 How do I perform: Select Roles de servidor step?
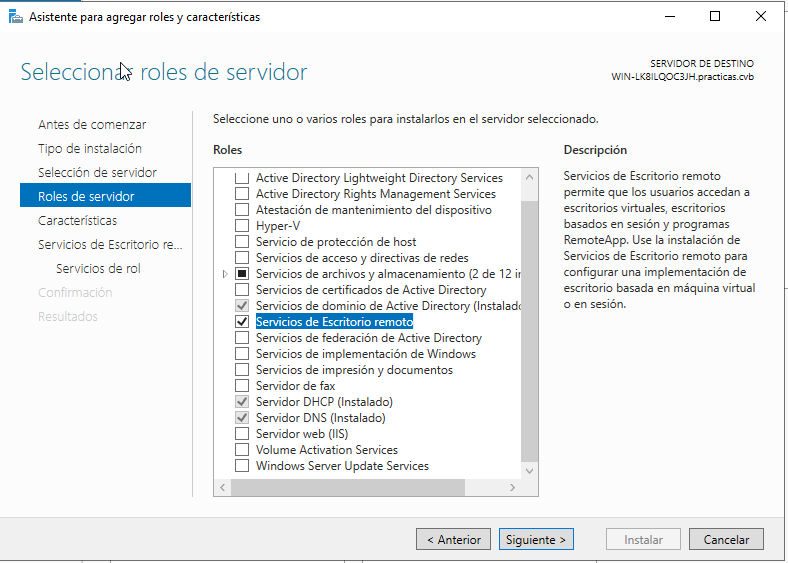click(x=106, y=195)
